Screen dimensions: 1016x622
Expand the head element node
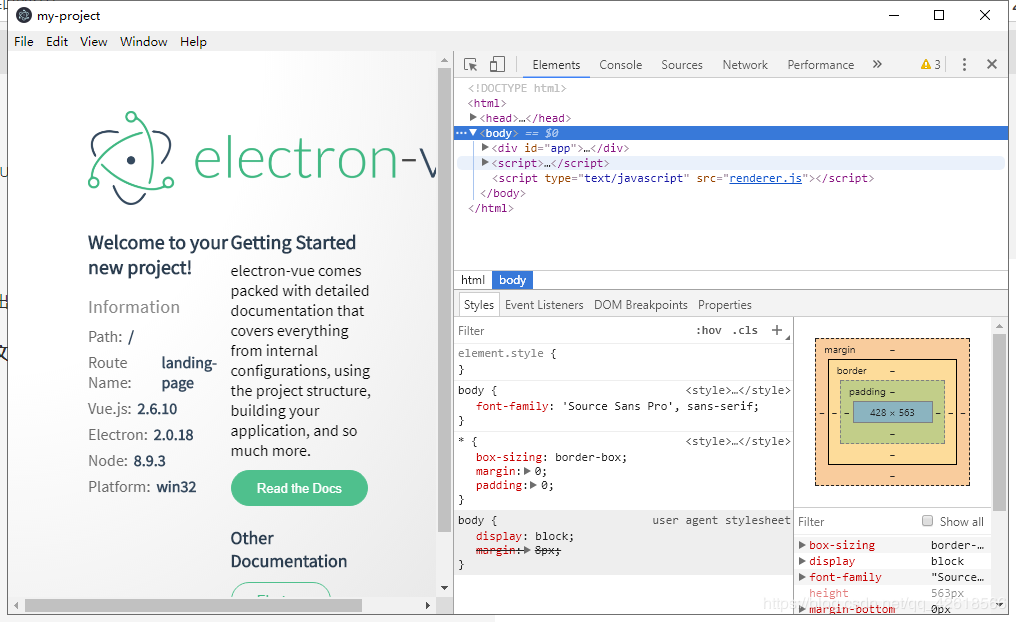(x=473, y=117)
